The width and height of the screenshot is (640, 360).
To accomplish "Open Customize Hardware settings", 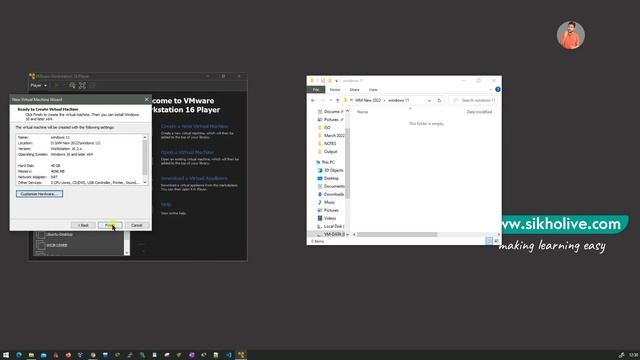I will [40, 194].
